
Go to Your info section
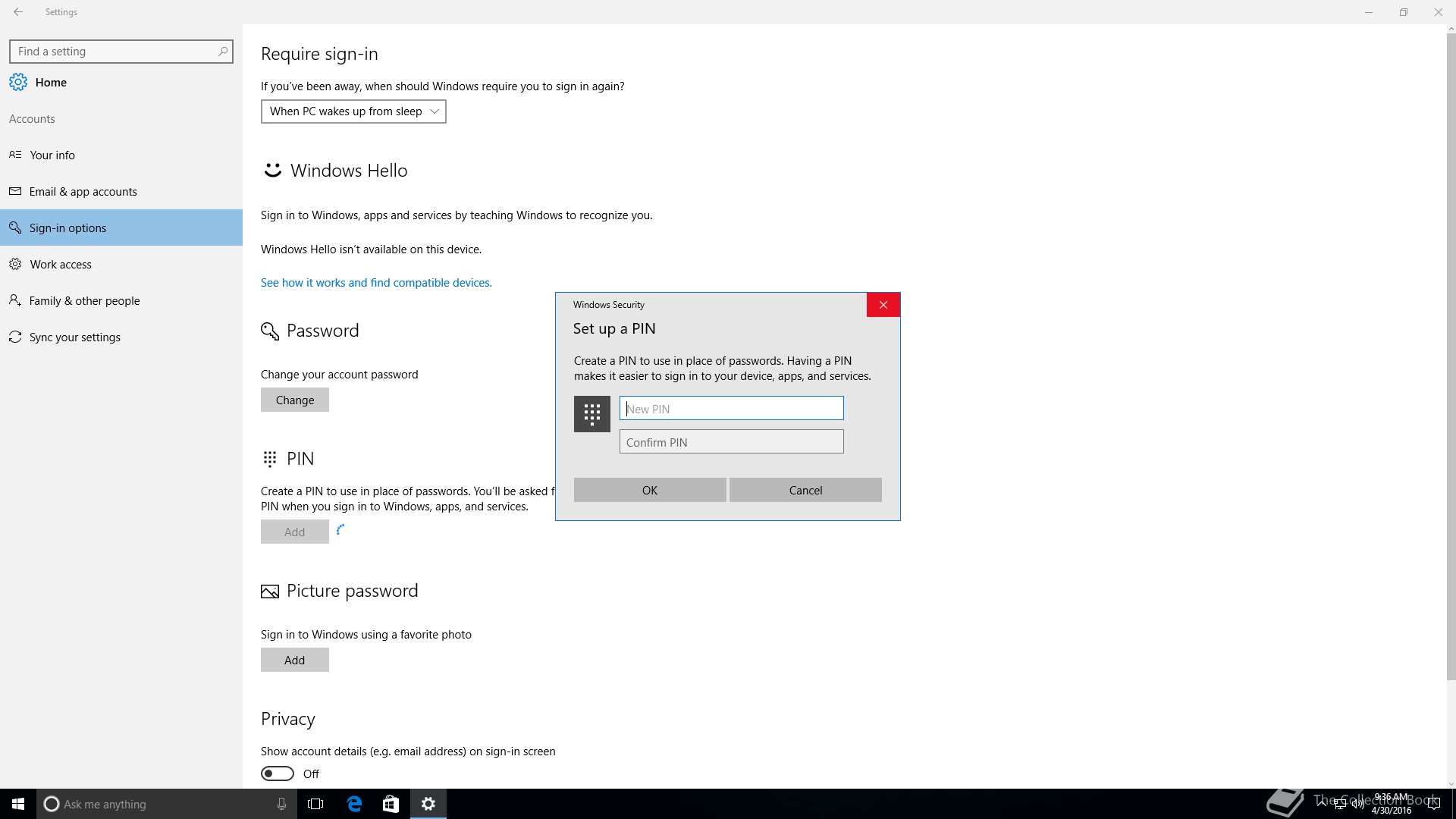(x=121, y=155)
